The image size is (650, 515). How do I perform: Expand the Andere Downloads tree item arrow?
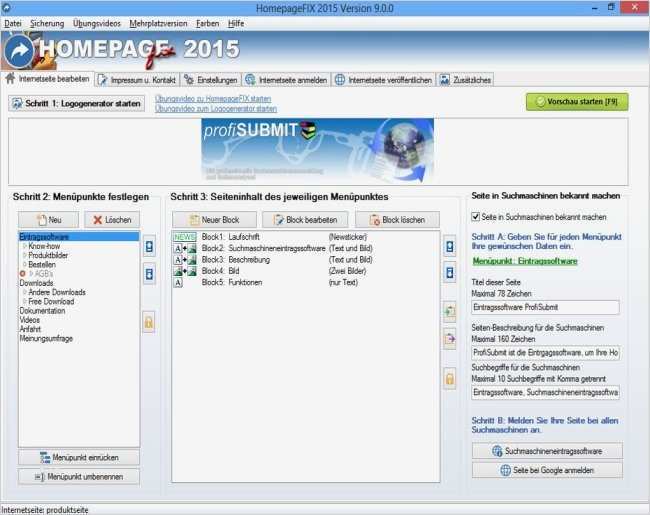pyautogui.click(x=25, y=292)
